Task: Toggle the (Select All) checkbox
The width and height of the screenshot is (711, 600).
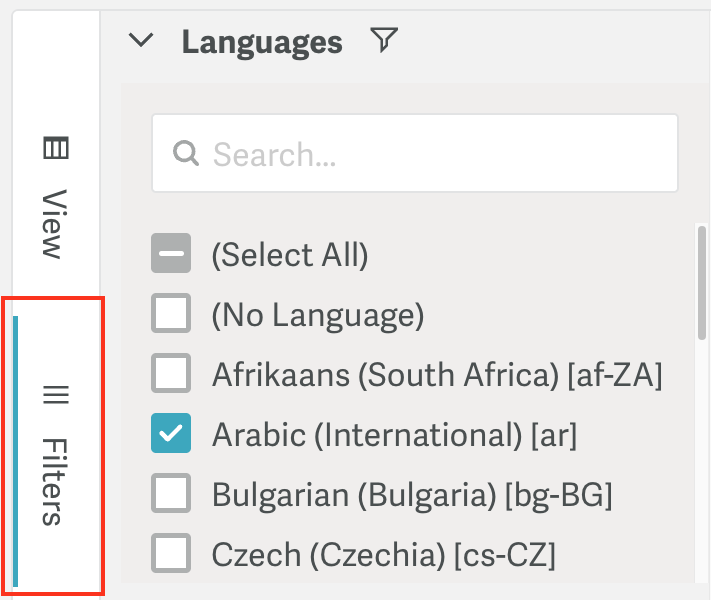Action: point(171,253)
